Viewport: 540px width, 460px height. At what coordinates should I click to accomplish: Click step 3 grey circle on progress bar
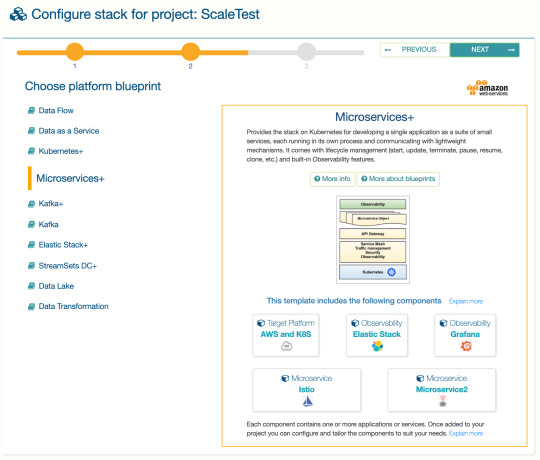pyautogui.click(x=307, y=52)
